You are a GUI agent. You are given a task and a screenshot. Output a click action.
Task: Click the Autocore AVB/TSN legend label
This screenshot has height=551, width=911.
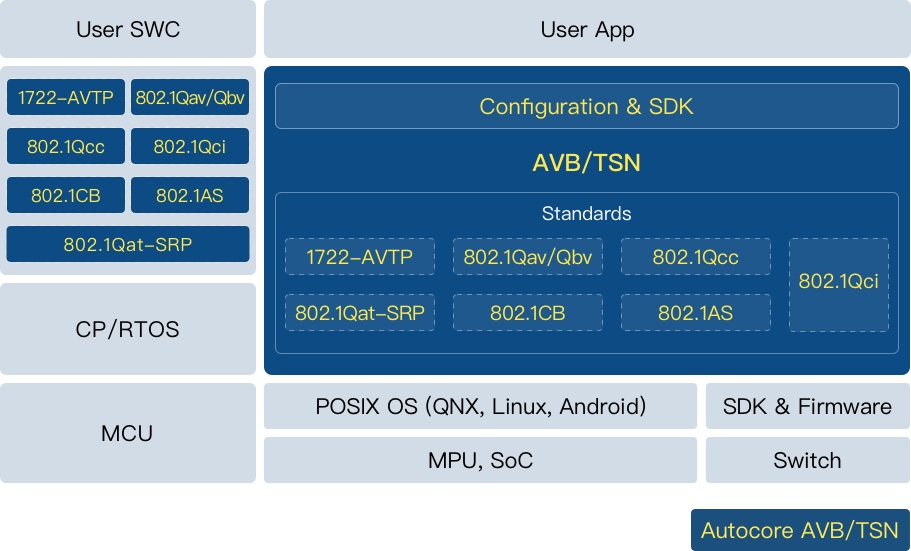point(800,530)
